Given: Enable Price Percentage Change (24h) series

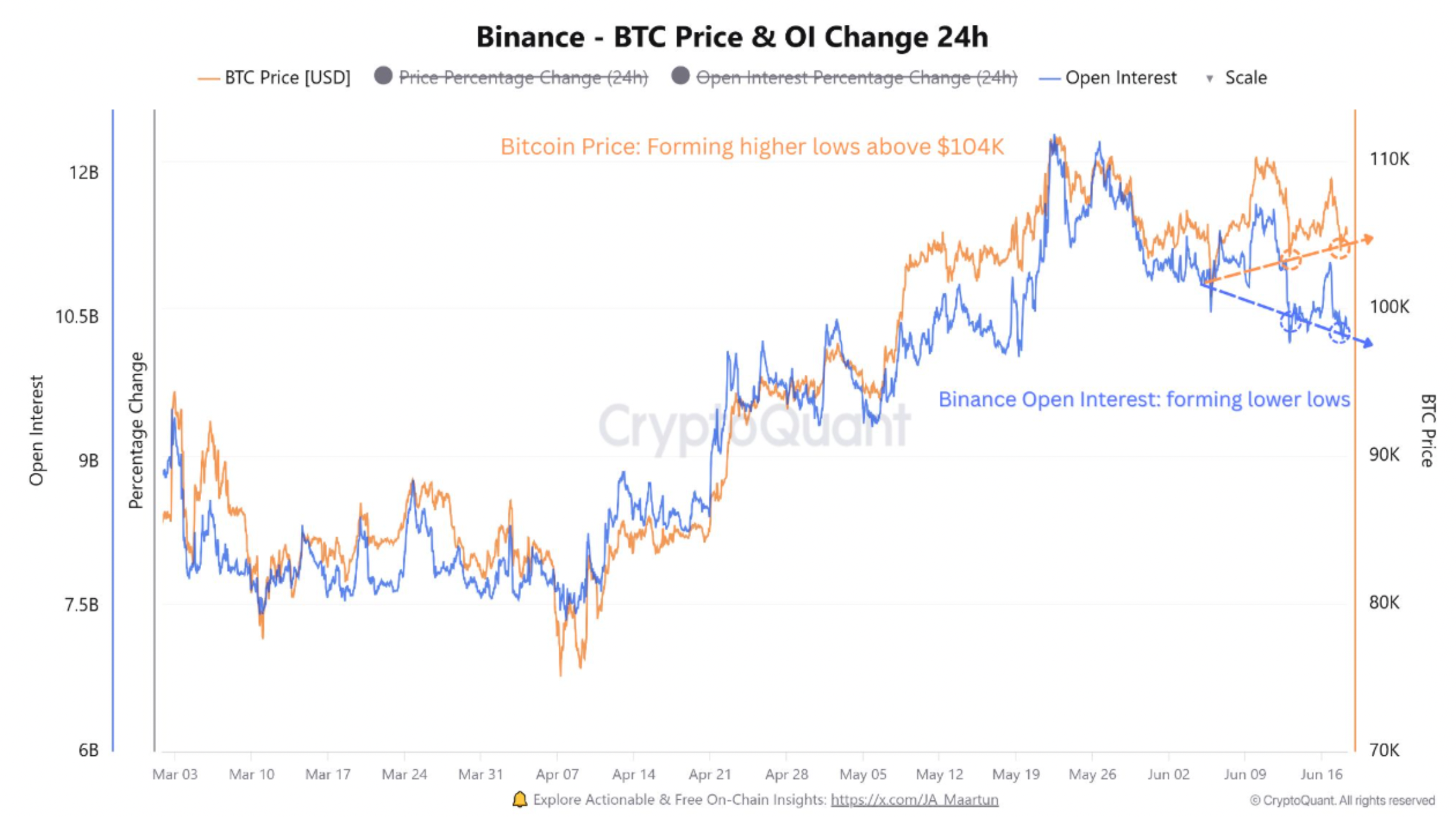Looking at the screenshot, I should pyautogui.click(x=511, y=78).
